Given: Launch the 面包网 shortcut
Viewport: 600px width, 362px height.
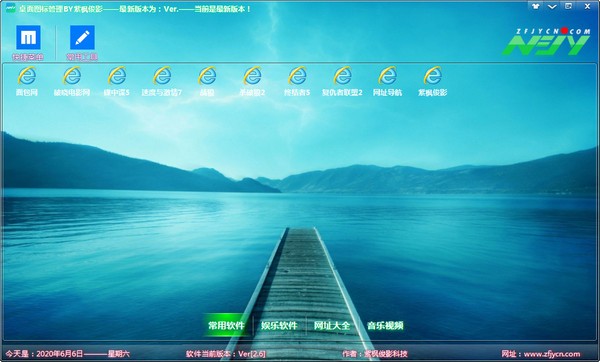Looking at the screenshot, I should tap(27, 81).
